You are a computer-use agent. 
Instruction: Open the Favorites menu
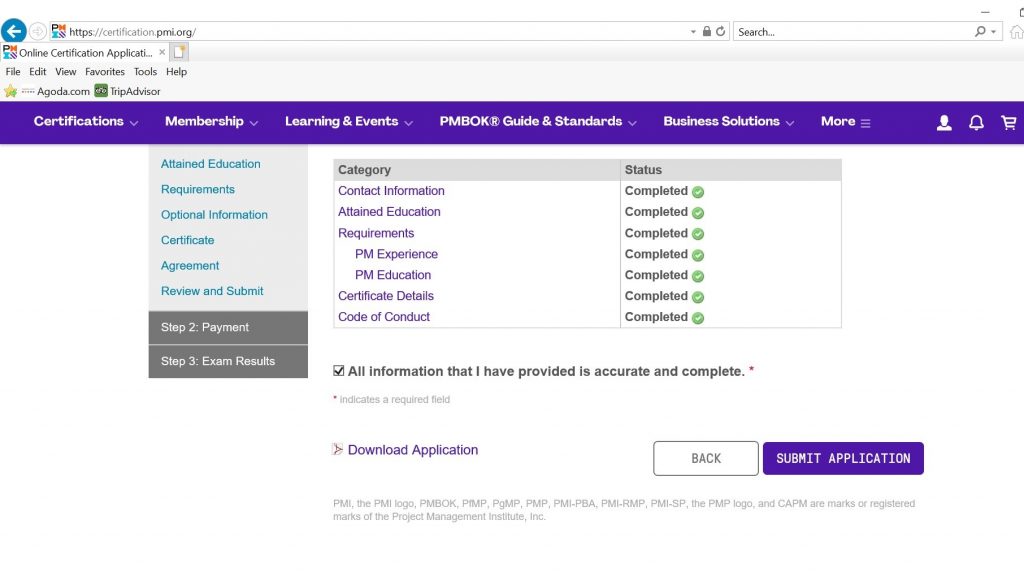104,71
